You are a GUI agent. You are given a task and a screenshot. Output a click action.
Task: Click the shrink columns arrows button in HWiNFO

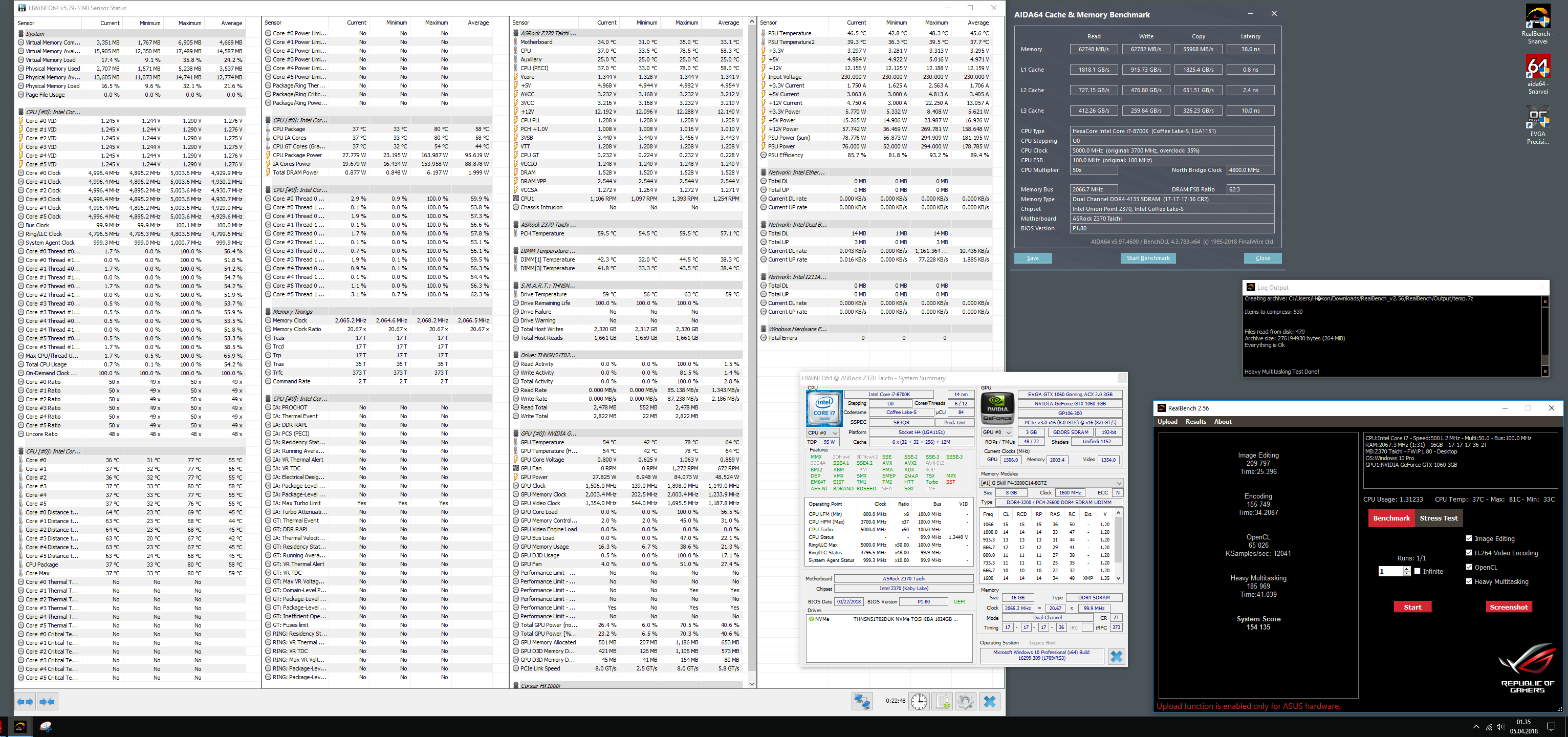click(48, 702)
